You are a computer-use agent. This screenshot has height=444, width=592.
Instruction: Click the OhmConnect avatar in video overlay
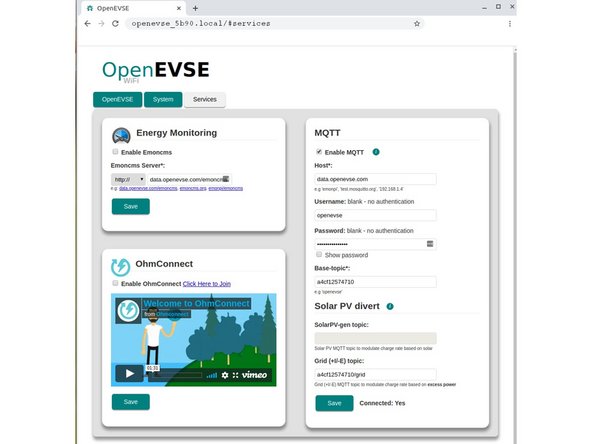pos(128,310)
